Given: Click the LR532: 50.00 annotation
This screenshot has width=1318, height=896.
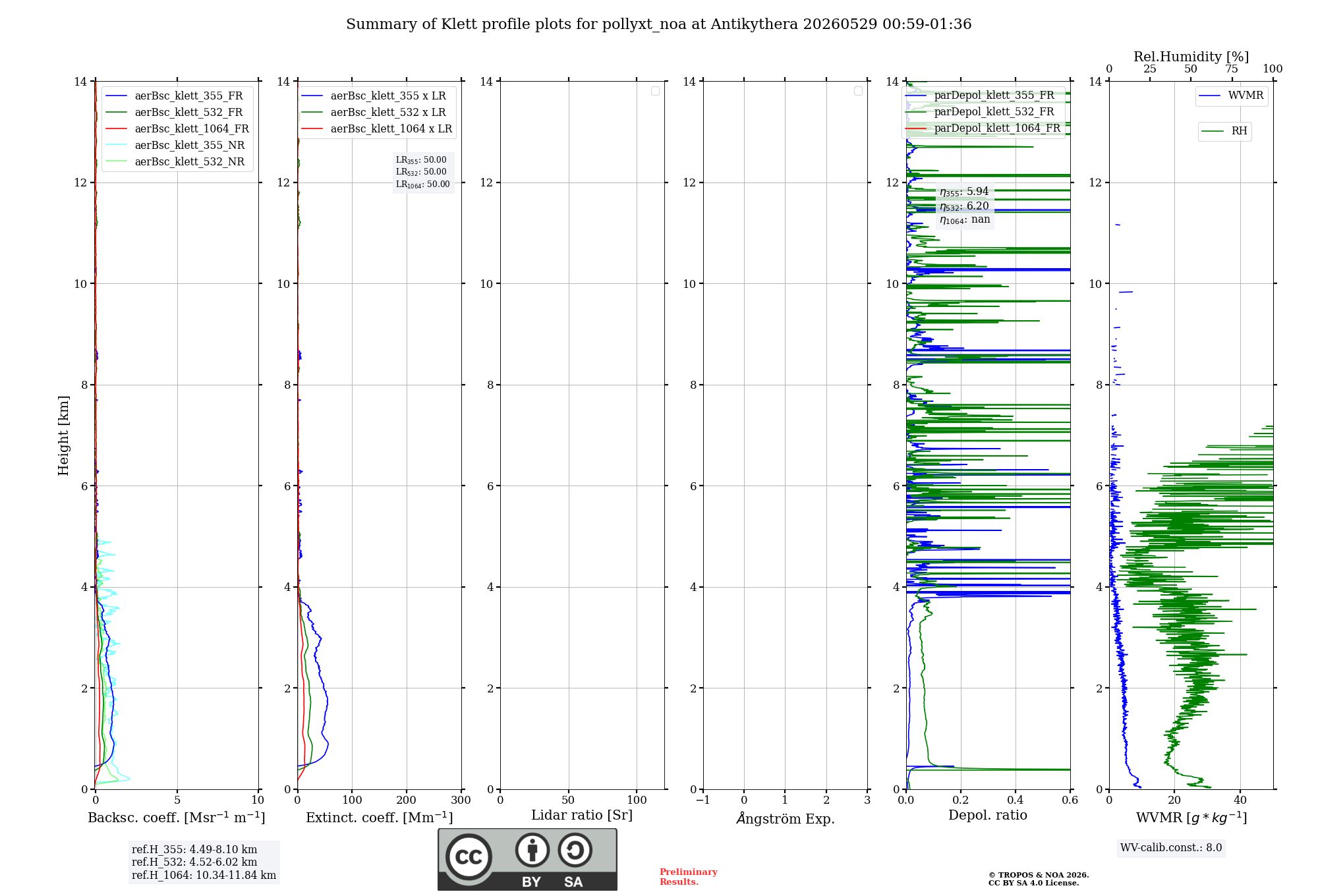Looking at the screenshot, I should tap(421, 172).
